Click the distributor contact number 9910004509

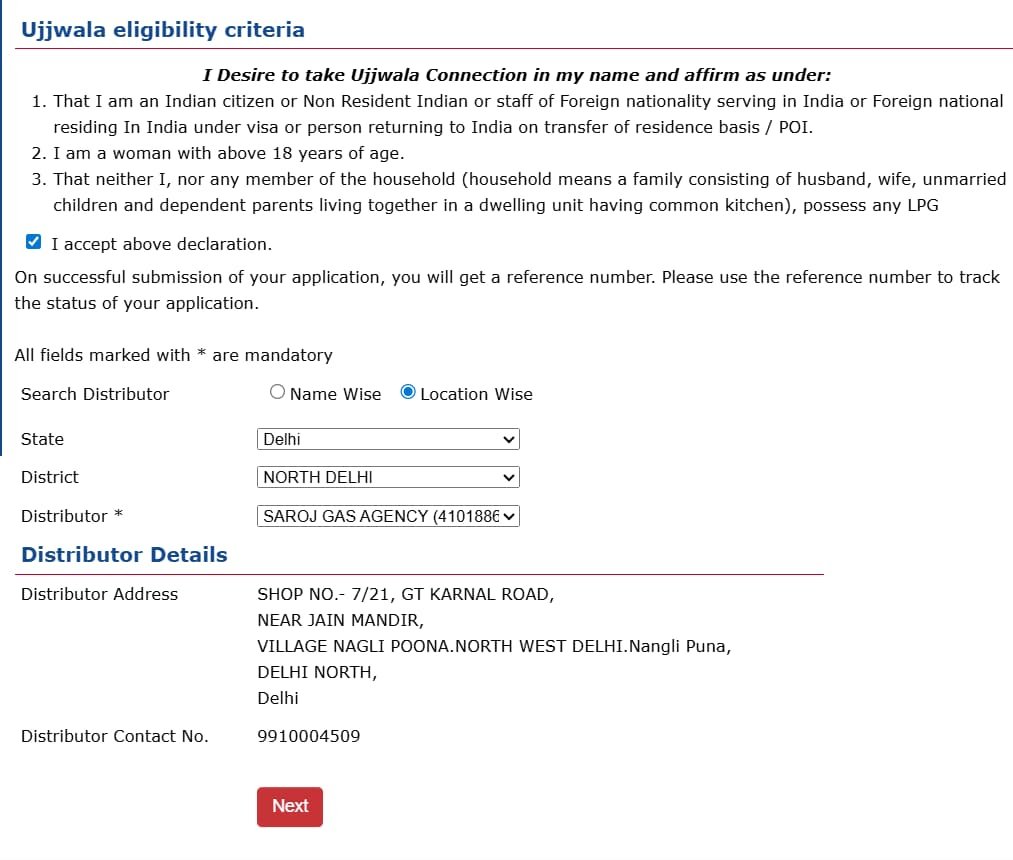click(x=309, y=736)
